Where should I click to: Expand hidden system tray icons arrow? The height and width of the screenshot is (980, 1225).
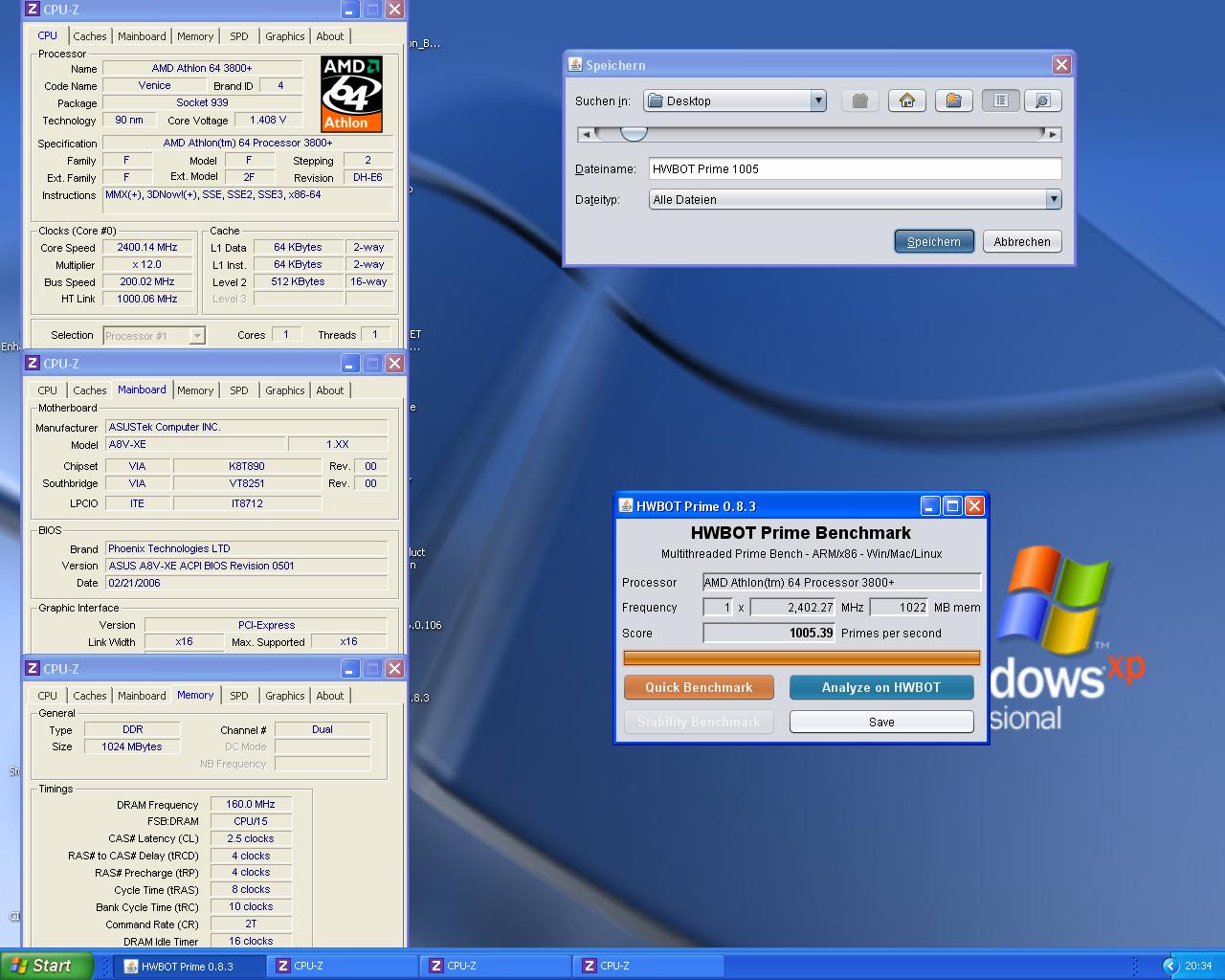[x=1169, y=966]
